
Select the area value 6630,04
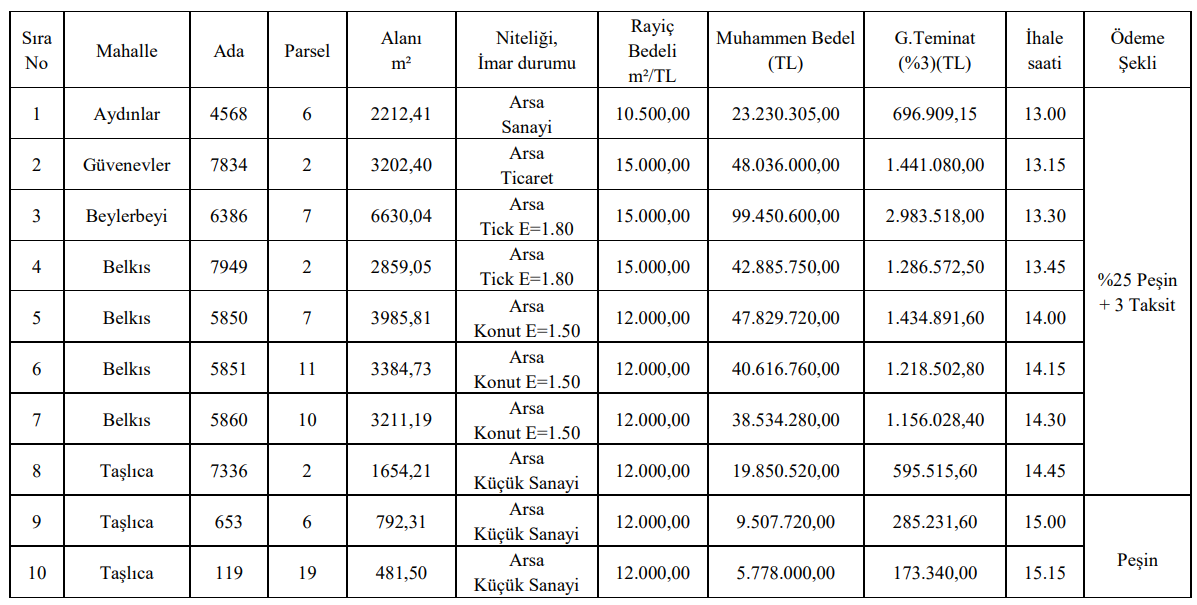coord(401,216)
